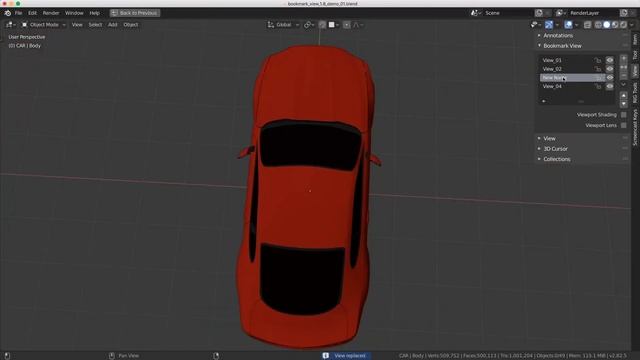Open the File menu
The height and width of the screenshot is (360, 640).
point(18,13)
